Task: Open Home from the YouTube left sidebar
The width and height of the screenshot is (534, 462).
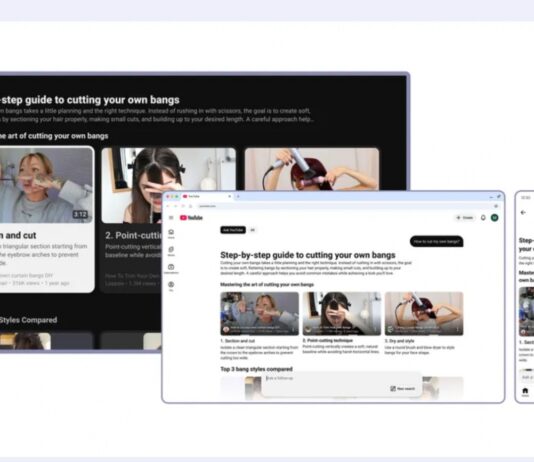Action: [171, 234]
